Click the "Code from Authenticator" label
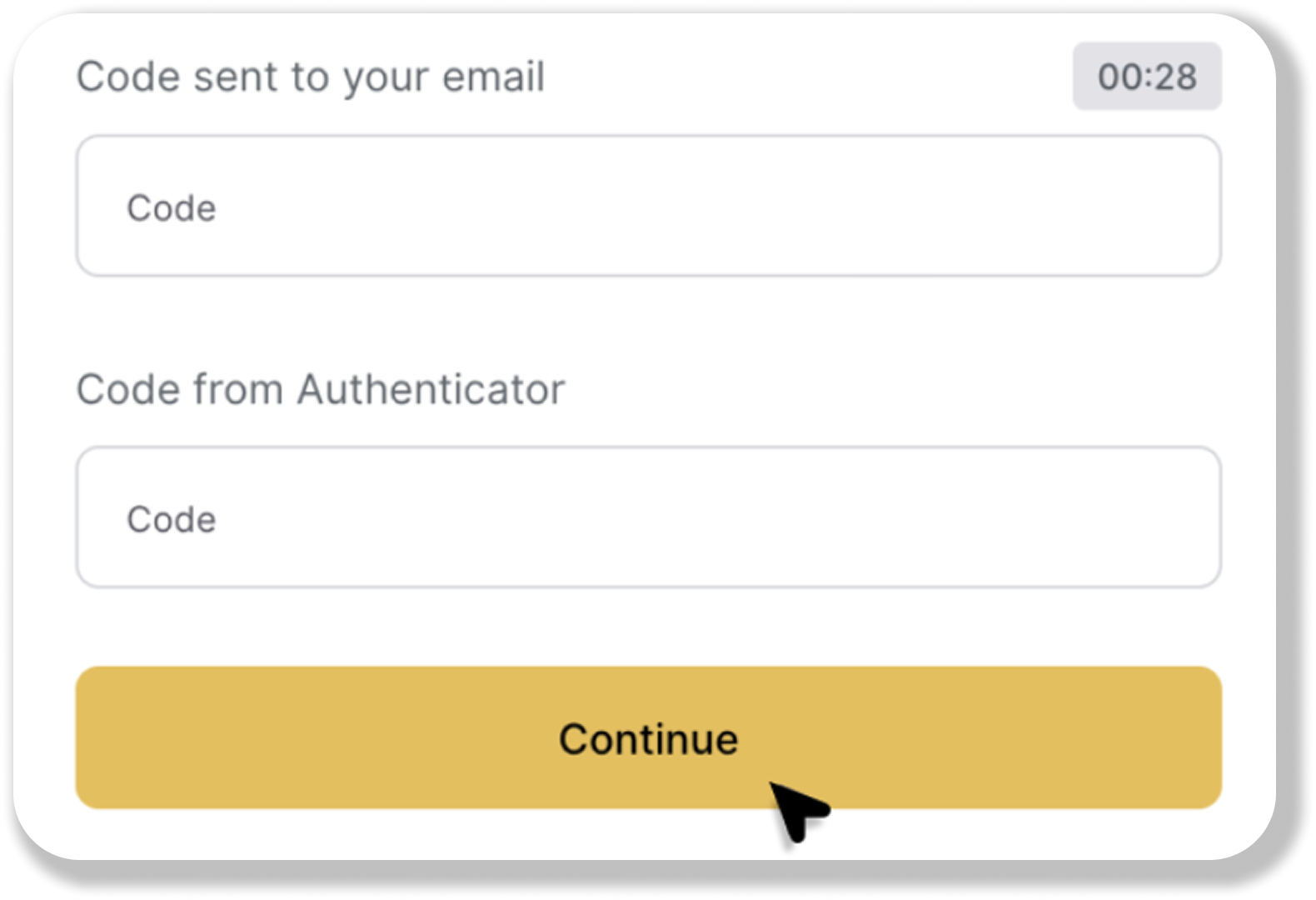 (x=321, y=389)
